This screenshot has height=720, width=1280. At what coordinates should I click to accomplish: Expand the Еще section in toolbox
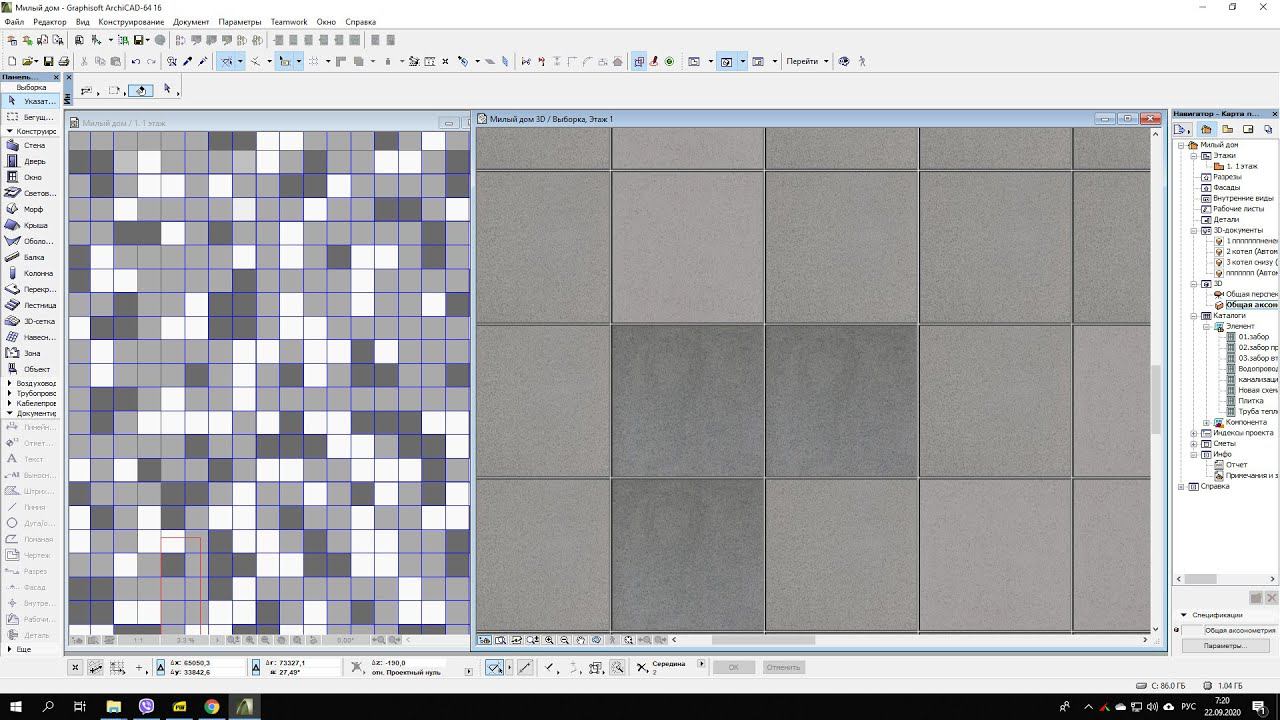9,649
